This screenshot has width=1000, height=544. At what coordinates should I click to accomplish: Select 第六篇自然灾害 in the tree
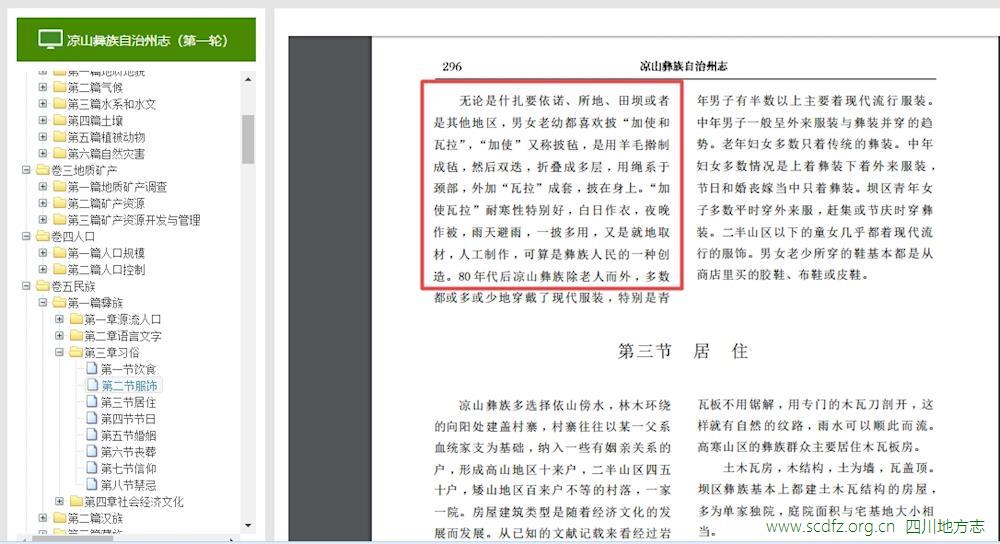point(106,154)
